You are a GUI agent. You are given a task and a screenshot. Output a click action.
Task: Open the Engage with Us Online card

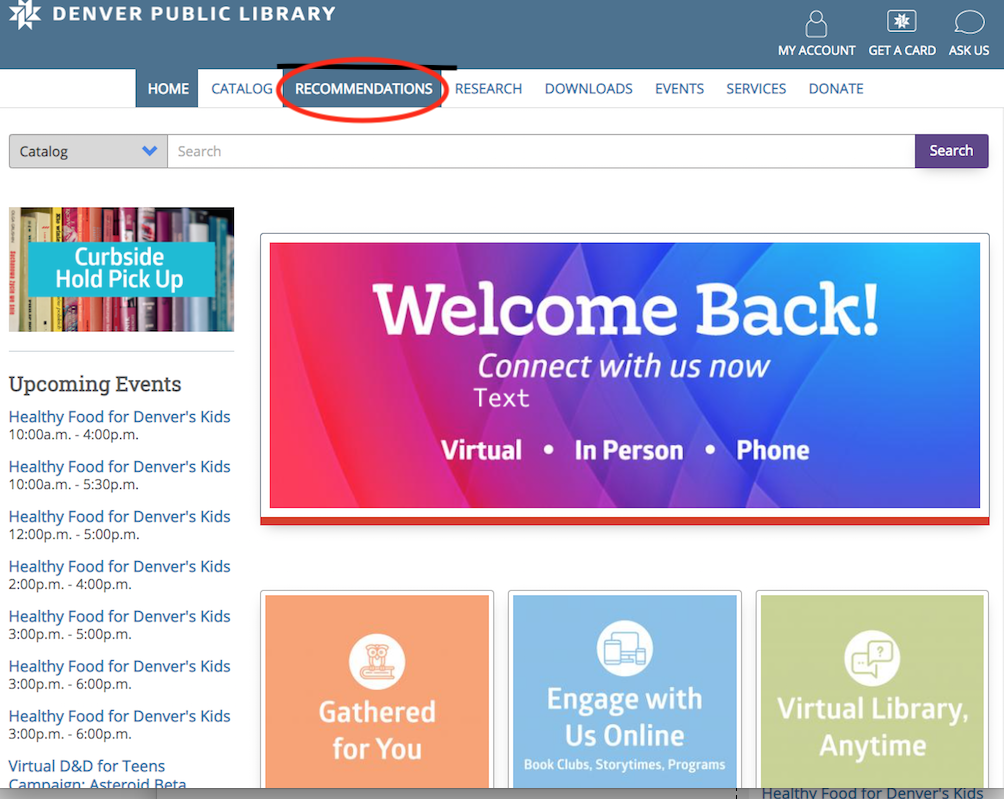pyautogui.click(x=625, y=691)
